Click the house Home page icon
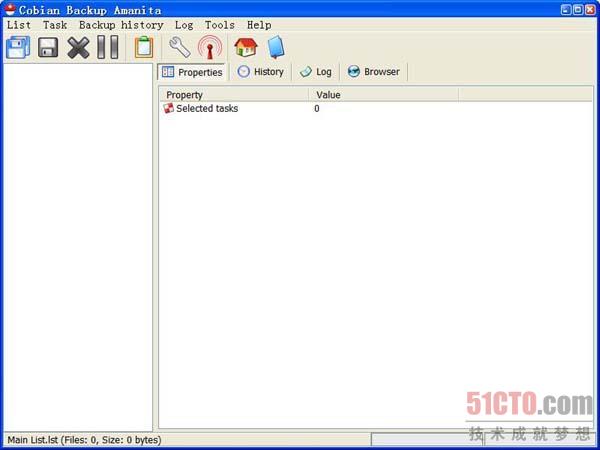 point(246,47)
